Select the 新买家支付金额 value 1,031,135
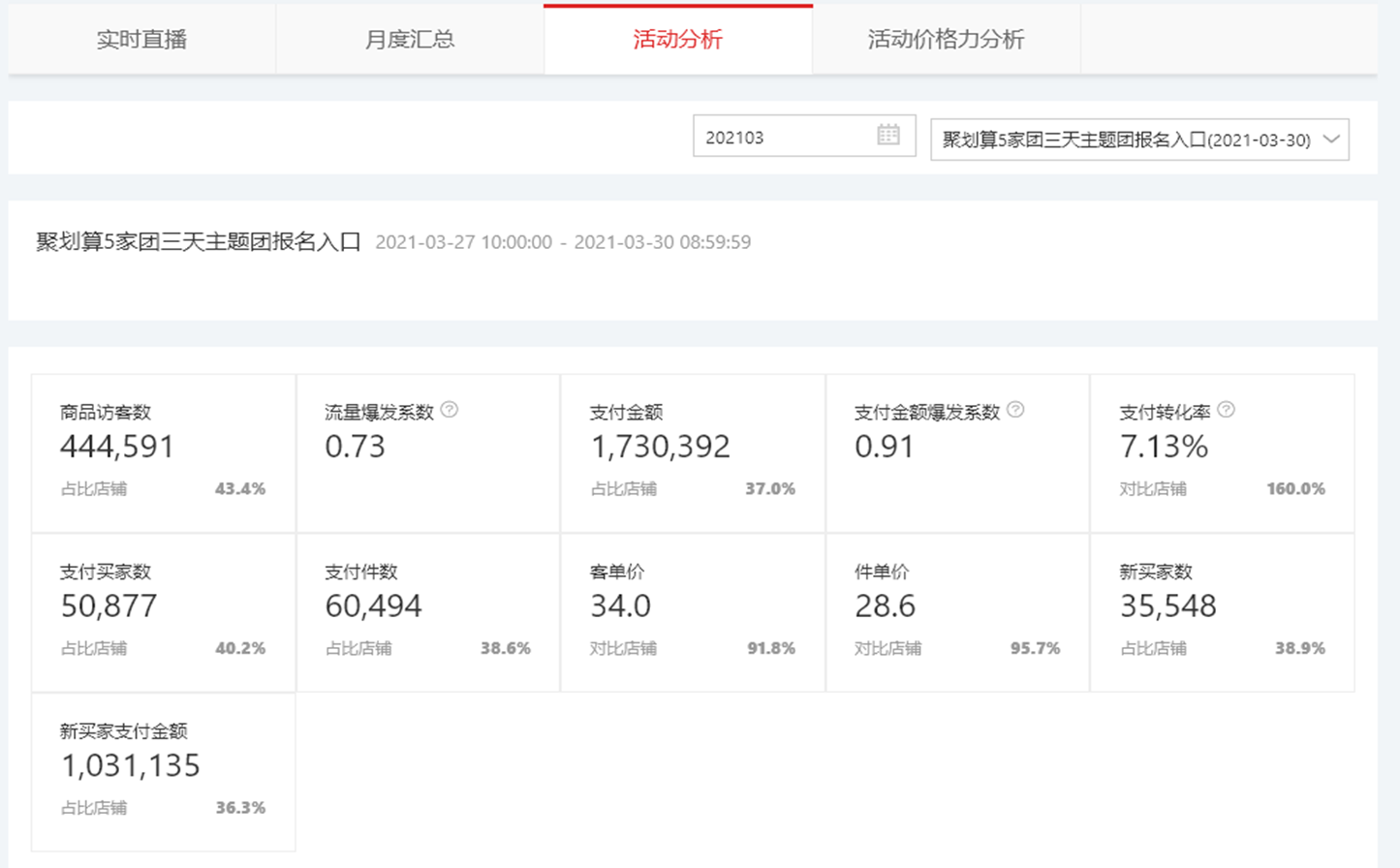 pyautogui.click(x=130, y=766)
